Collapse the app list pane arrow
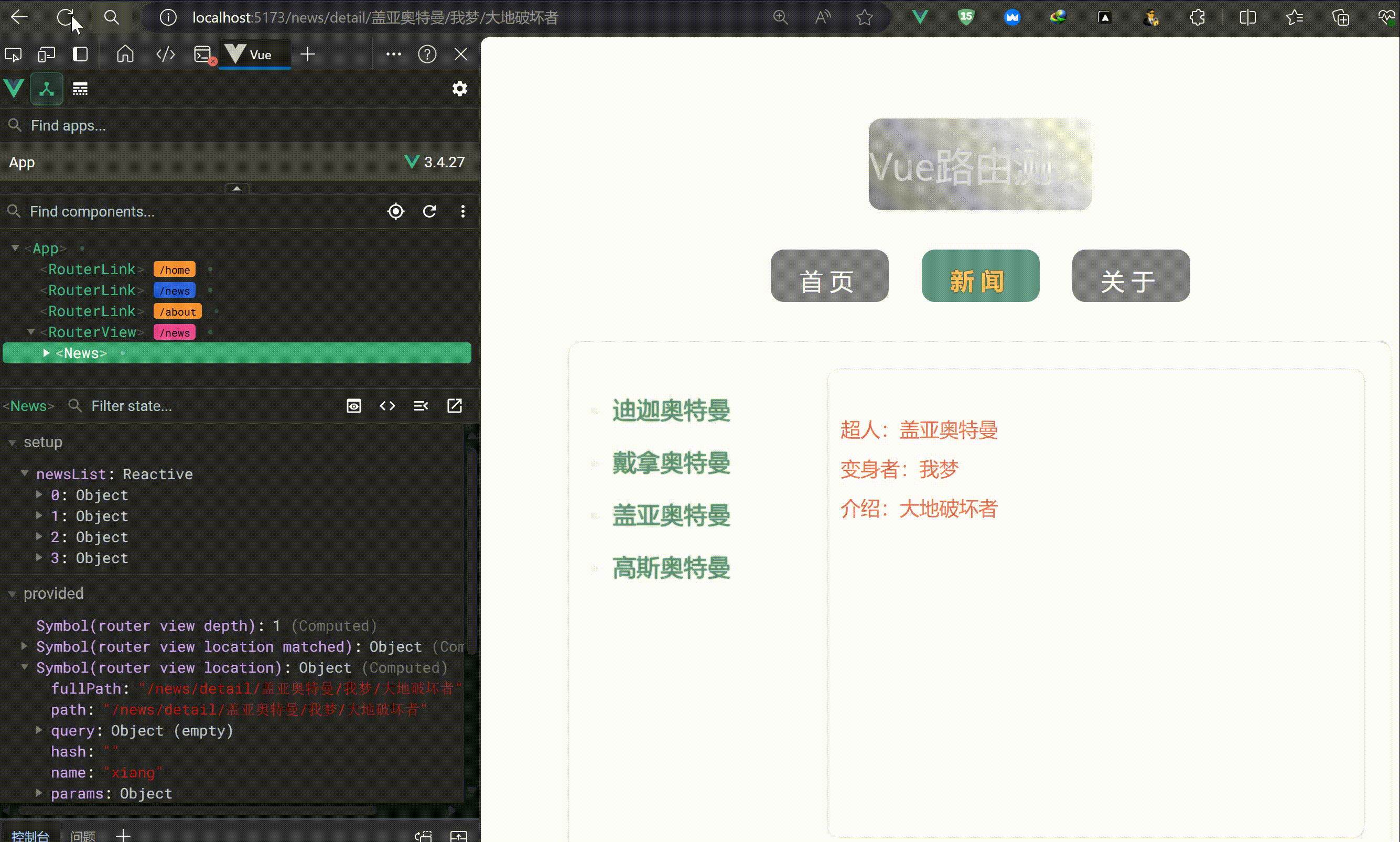1400x842 pixels. (237, 188)
